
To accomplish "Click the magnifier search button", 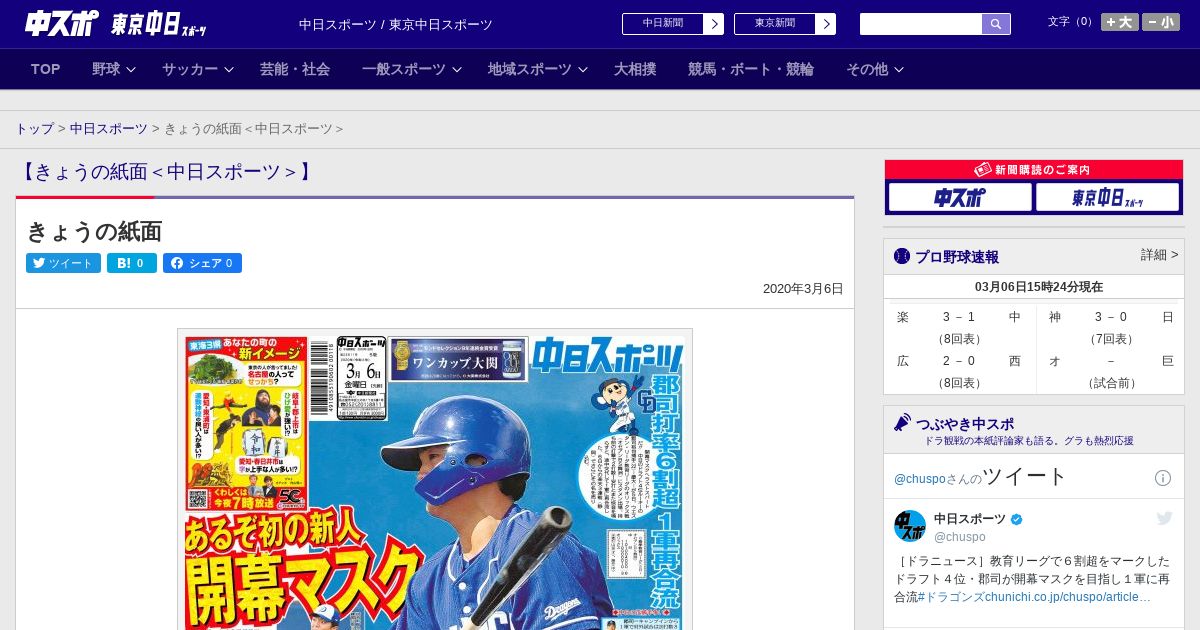I will tap(996, 24).
